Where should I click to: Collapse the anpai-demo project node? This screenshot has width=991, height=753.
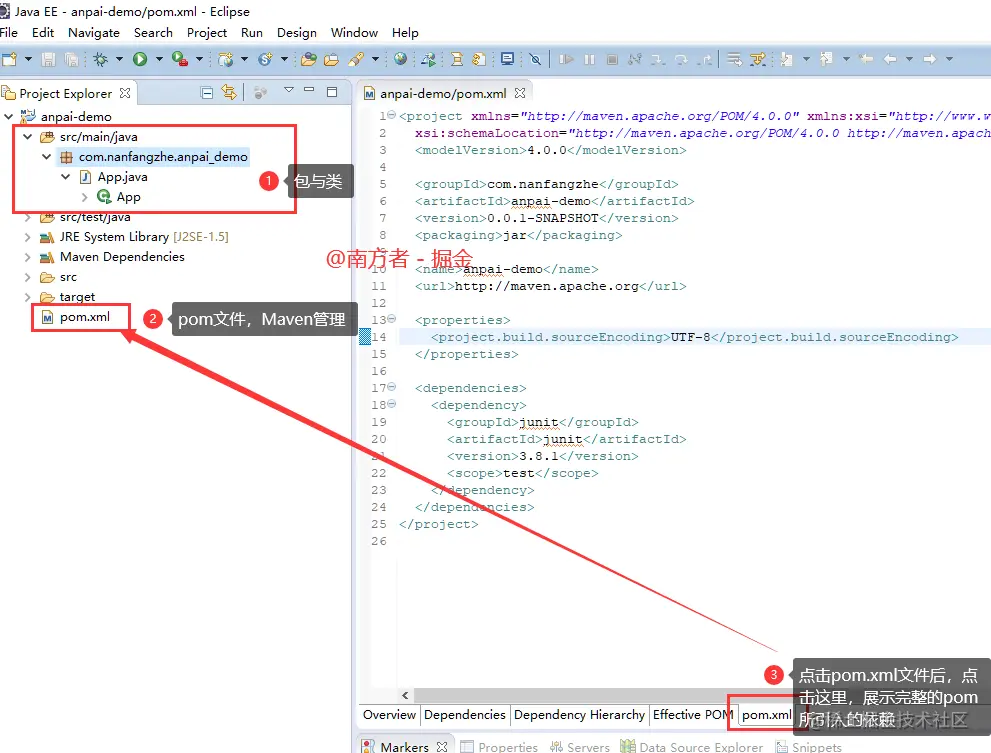pyautogui.click(x=8, y=116)
